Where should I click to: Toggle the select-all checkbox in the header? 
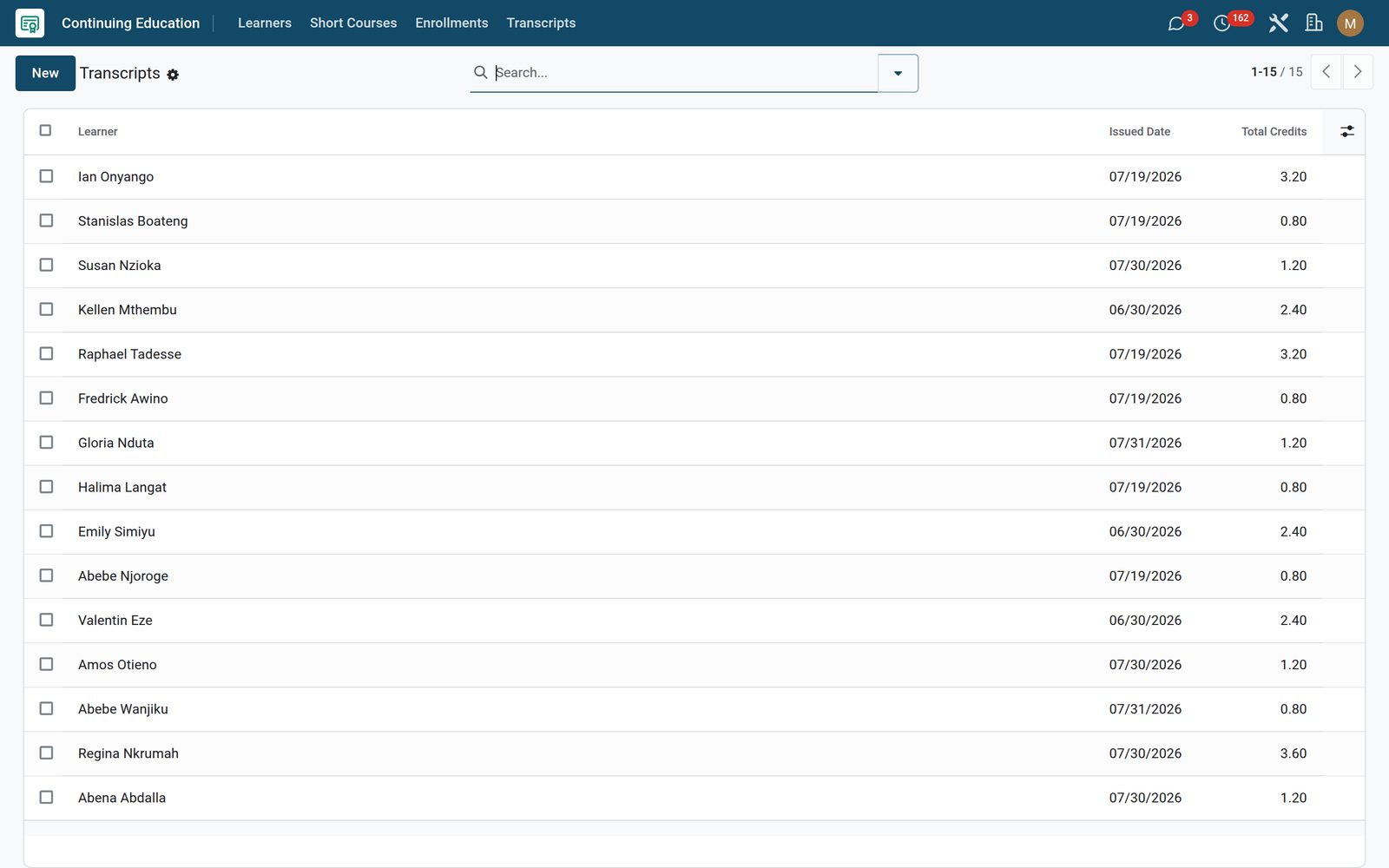click(x=45, y=130)
